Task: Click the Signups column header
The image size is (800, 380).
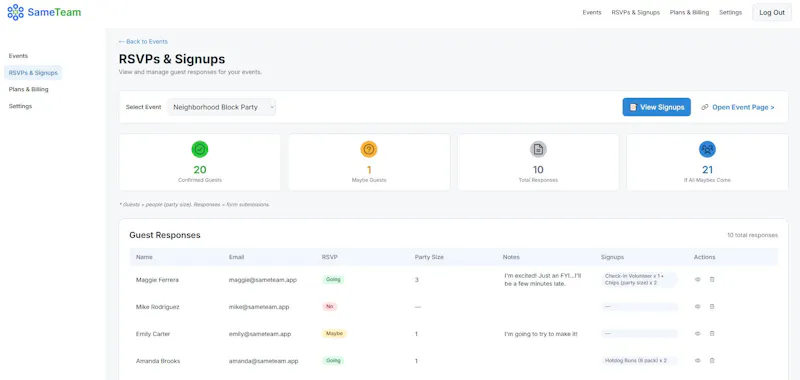Action: pos(612,257)
